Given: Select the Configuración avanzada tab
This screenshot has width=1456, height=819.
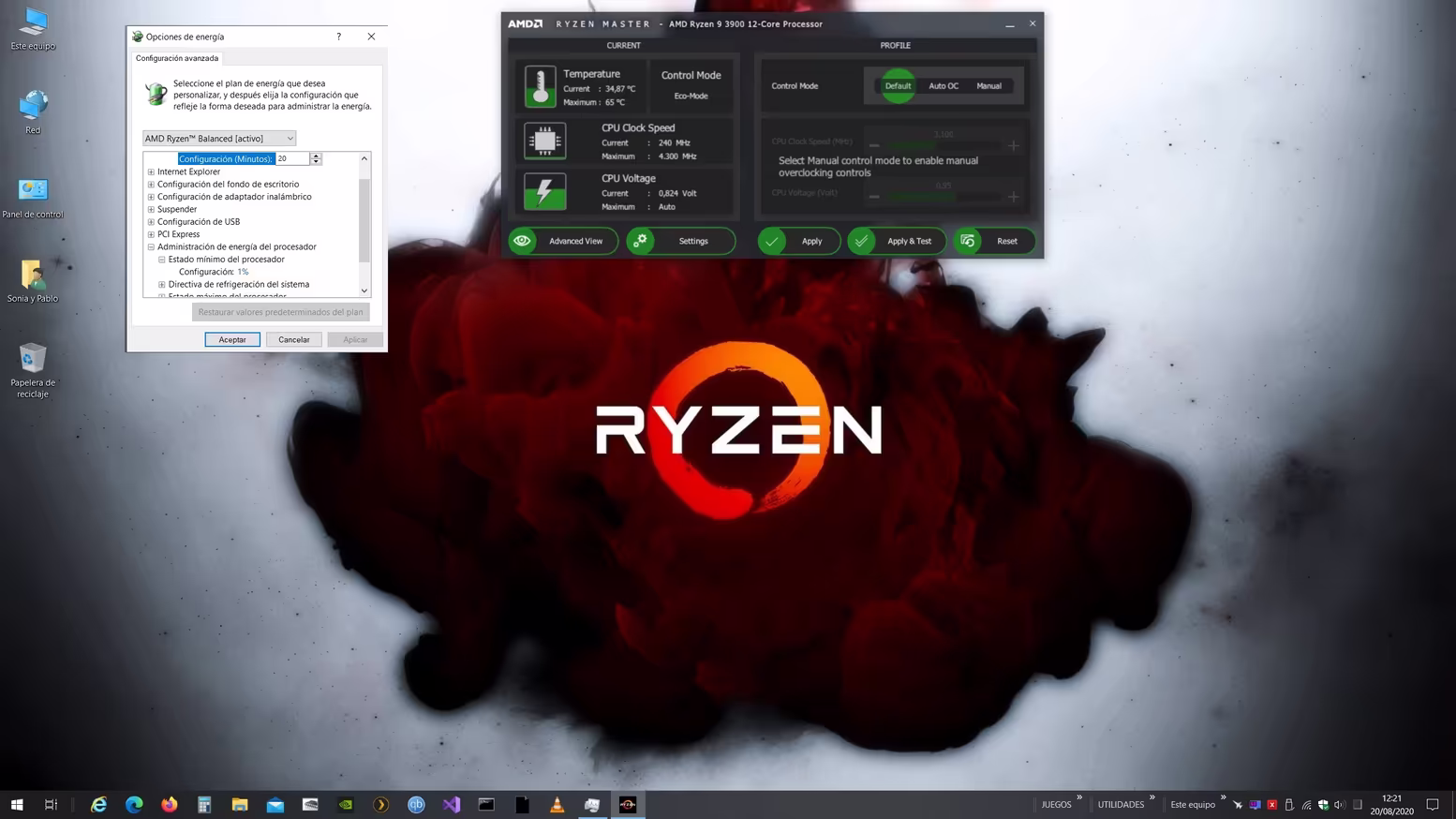Looking at the screenshot, I should [x=177, y=58].
